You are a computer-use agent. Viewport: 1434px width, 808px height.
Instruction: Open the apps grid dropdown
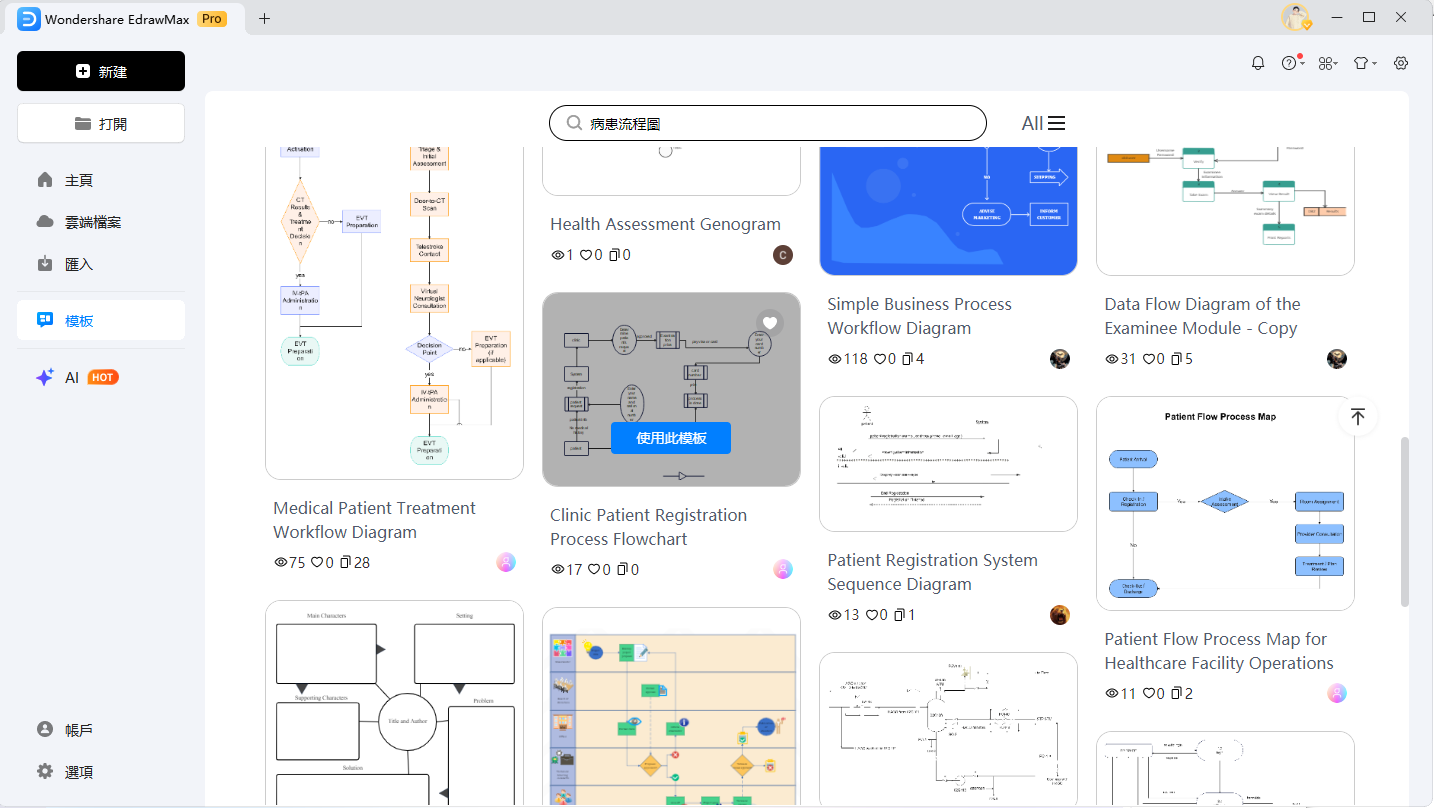click(1327, 63)
